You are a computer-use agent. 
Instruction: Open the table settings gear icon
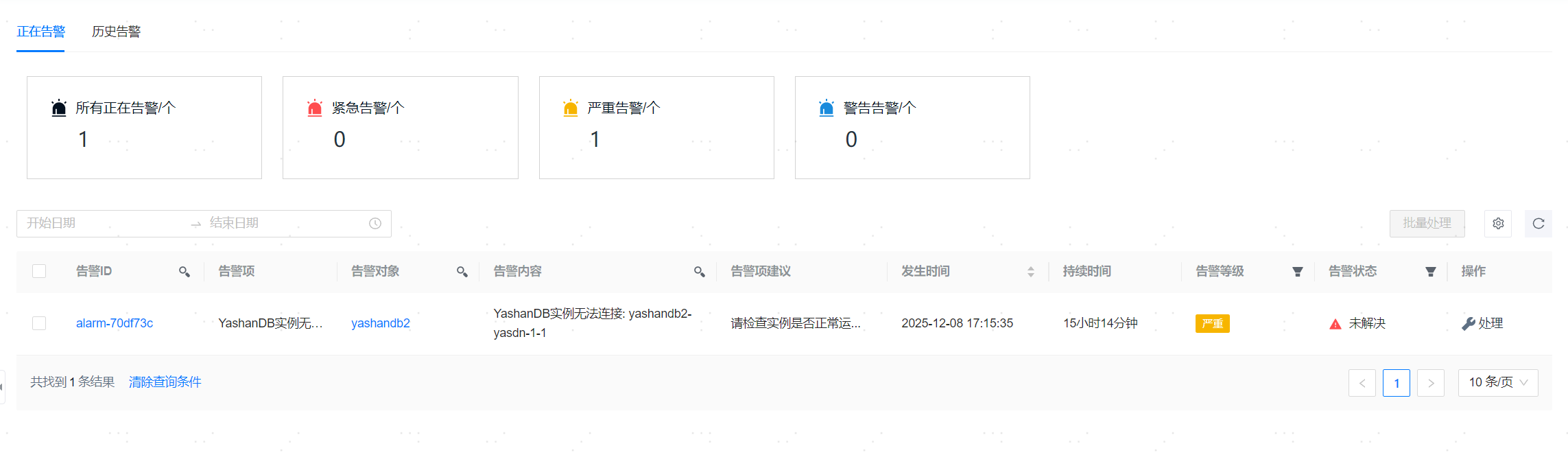(x=1498, y=224)
